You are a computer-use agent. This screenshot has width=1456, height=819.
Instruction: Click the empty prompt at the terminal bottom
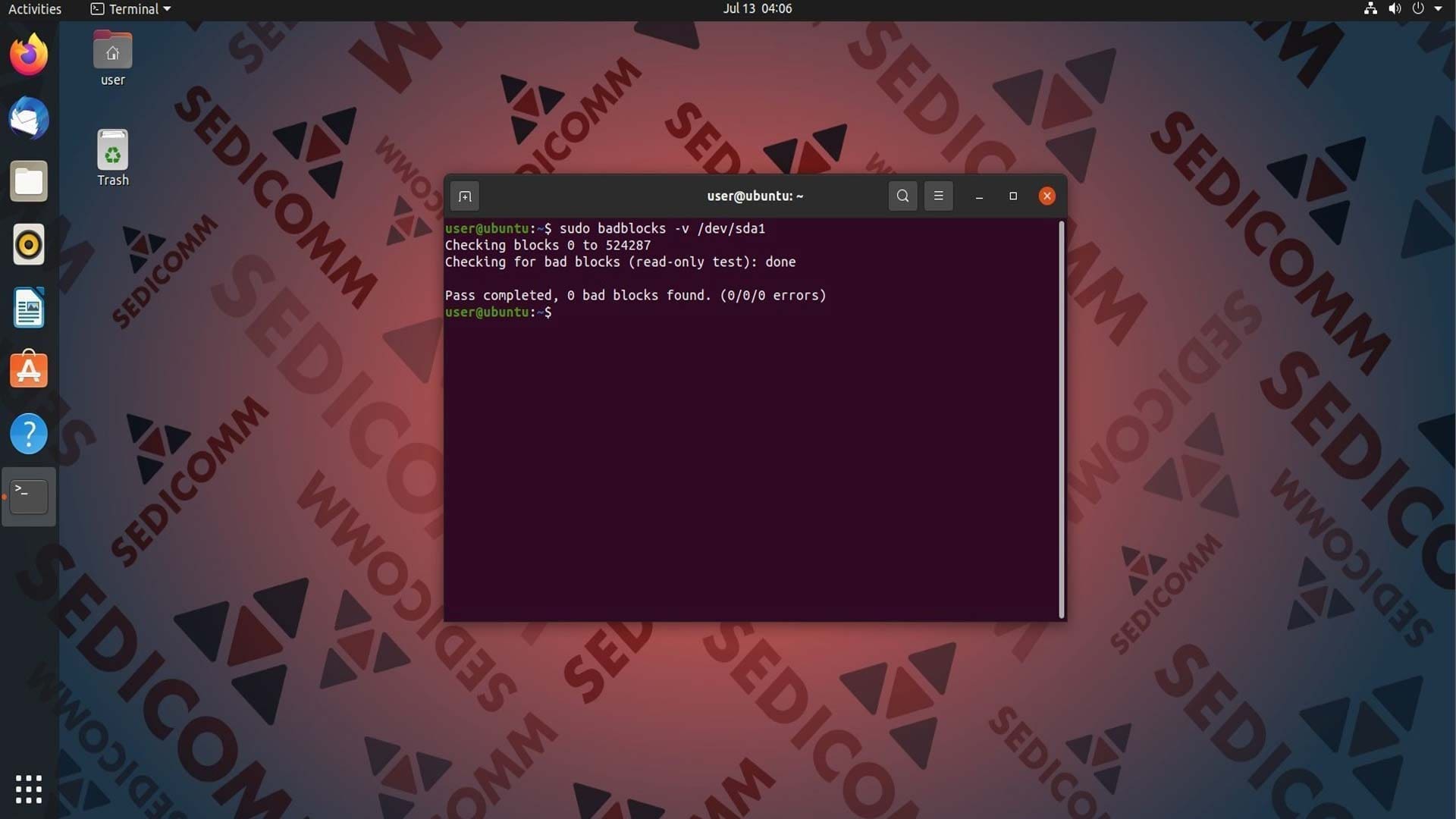pos(499,312)
